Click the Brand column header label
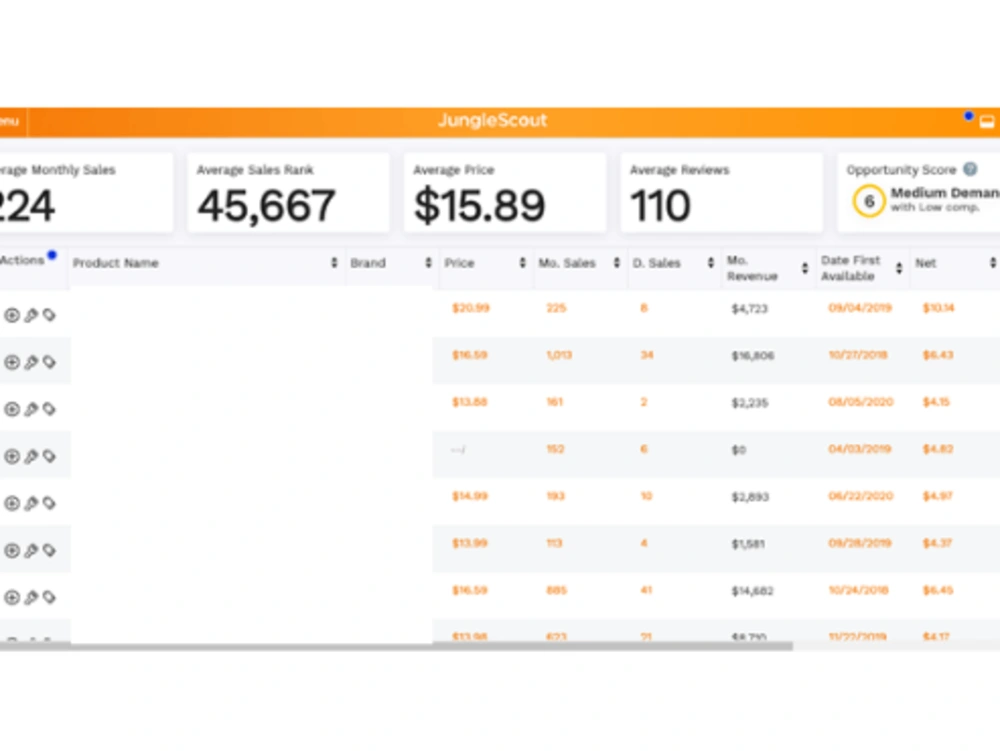This screenshot has height=751, width=1000. tap(368, 263)
